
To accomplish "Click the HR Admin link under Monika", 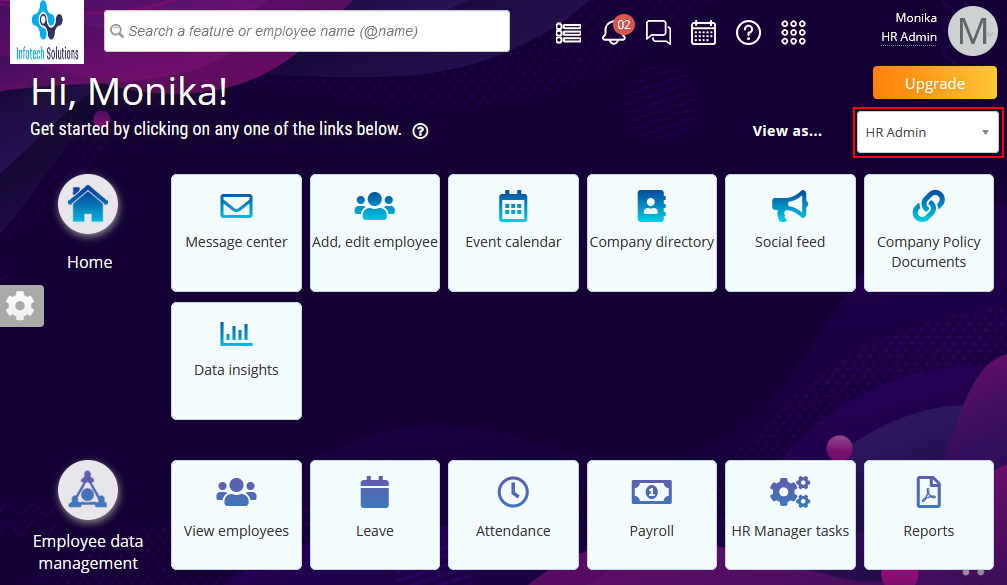I will 907,37.
